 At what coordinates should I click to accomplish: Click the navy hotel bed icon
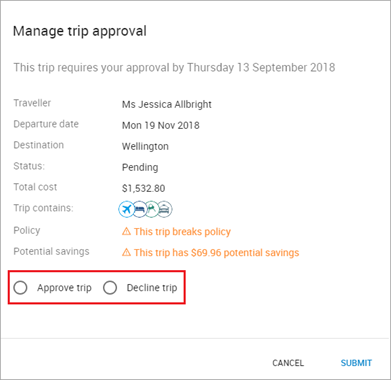point(140,209)
